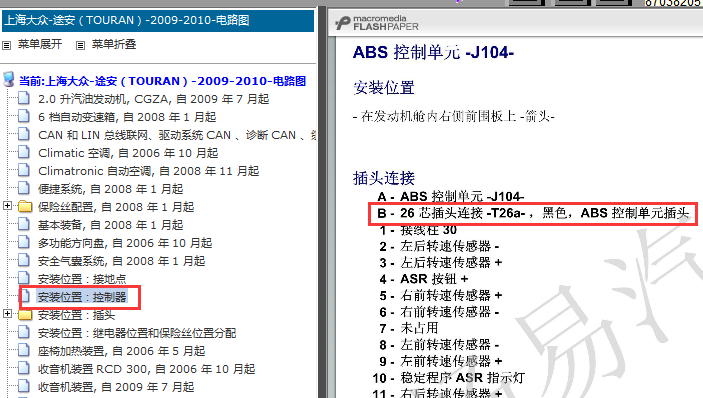Viewport: 703px width, 398px height.
Task: Click page icon of 6 档自动变速箱 entry
Action: coord(24,116)
